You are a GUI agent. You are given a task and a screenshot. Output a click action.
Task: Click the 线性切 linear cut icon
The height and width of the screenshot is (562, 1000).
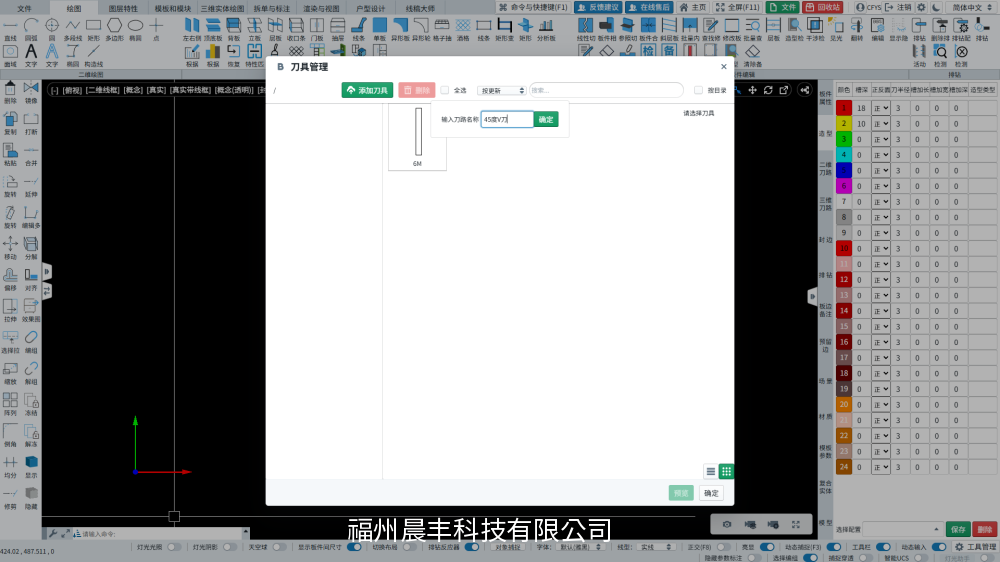585,29
